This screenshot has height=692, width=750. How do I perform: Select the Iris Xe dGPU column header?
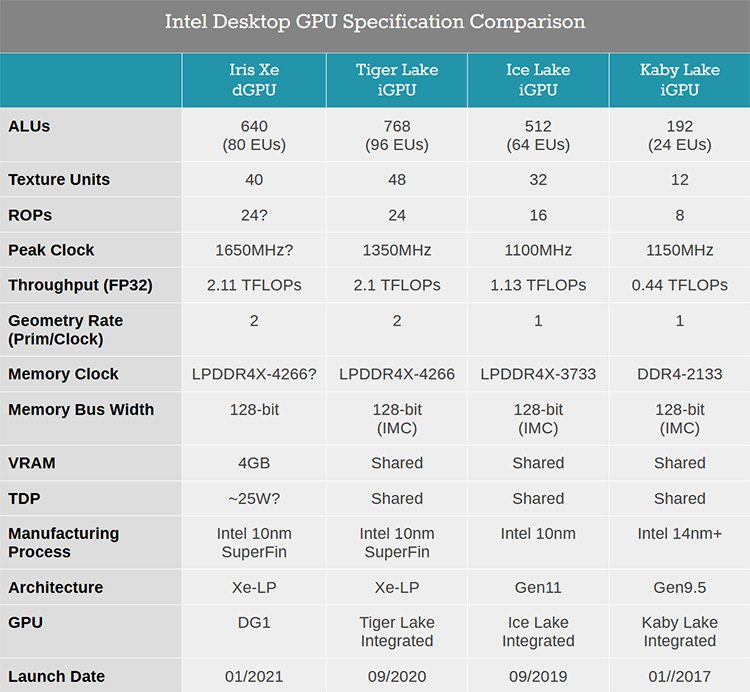(x=254, y=80)
